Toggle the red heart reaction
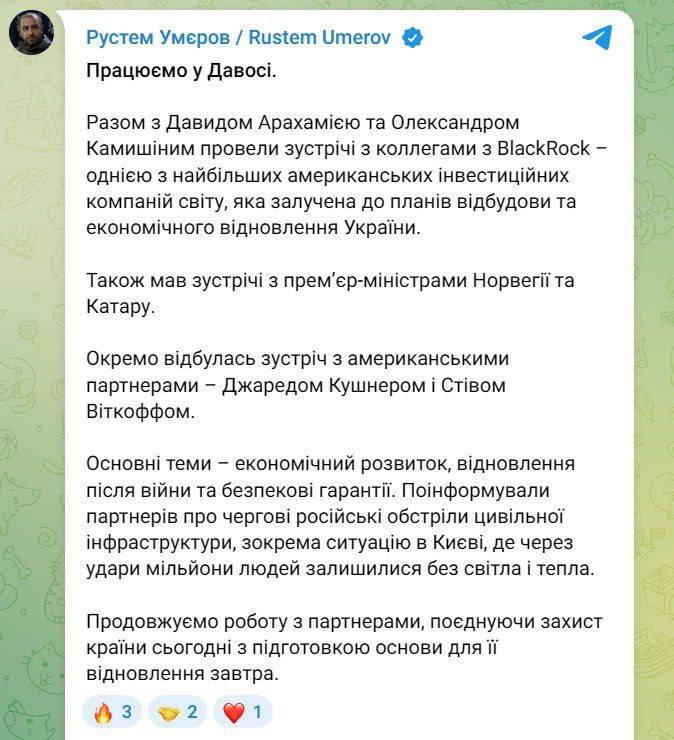The height and width of the screenshot is (740, 674). (245, 713)
